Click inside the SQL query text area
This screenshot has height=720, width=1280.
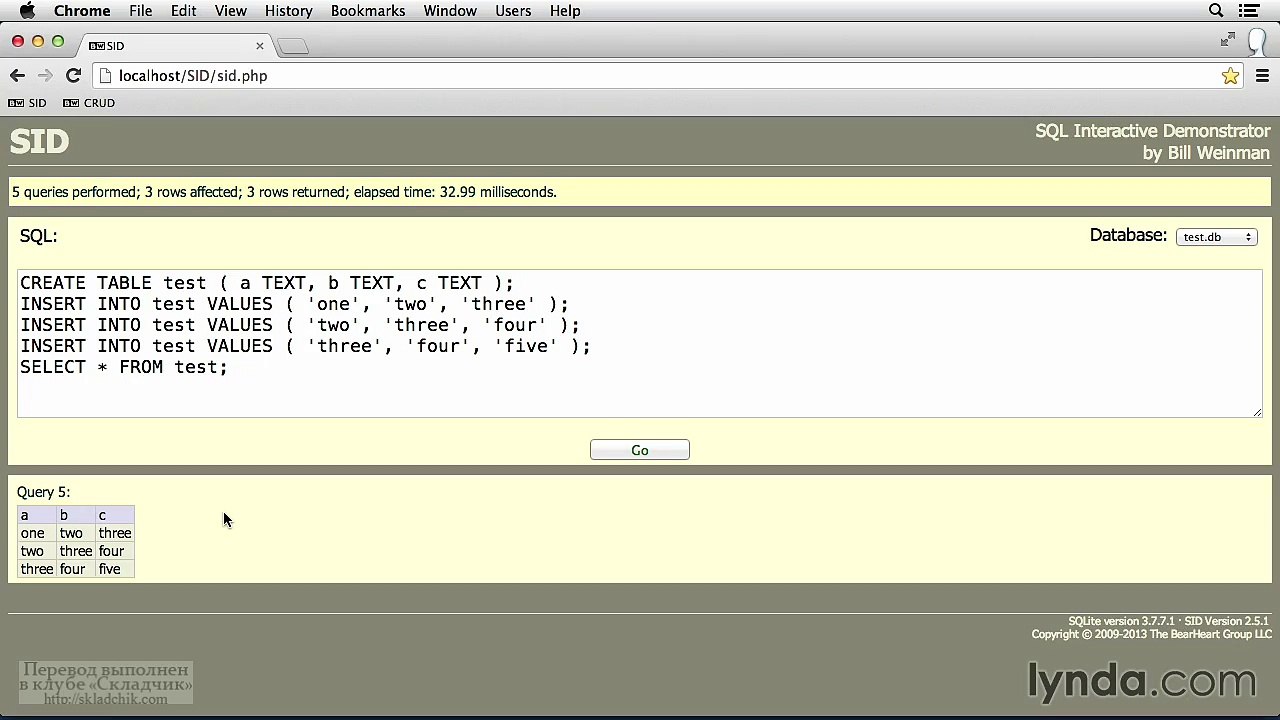[640, 342]
